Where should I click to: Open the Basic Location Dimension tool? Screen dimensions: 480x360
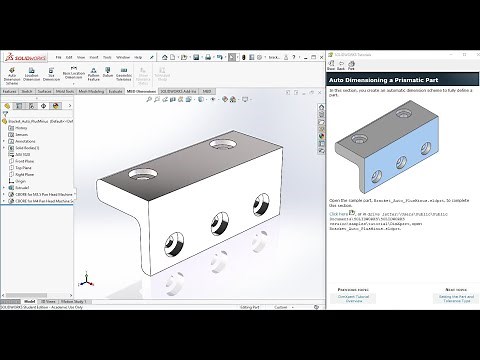coord(74,73)
